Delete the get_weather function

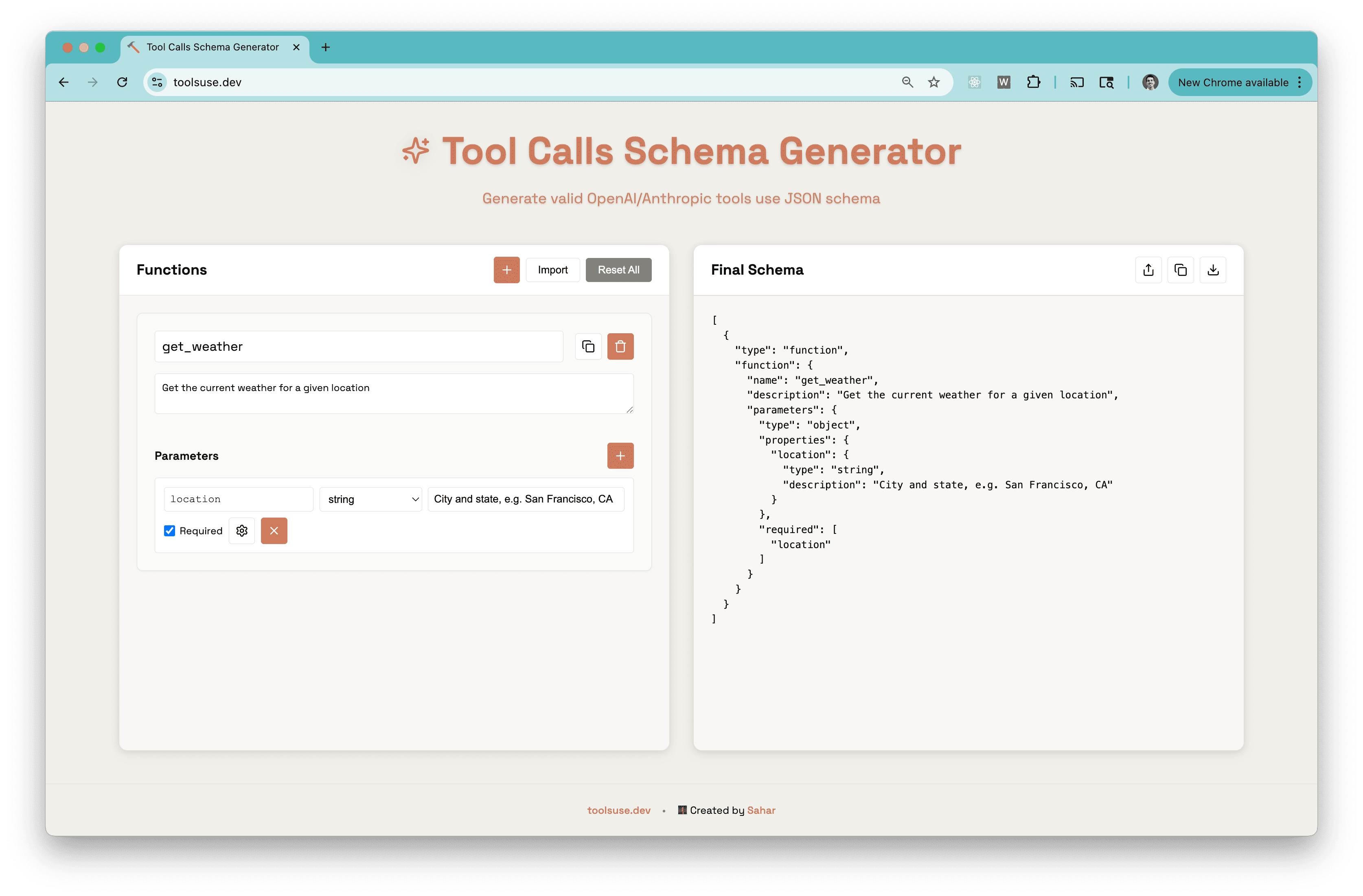[x=620, y=346]
